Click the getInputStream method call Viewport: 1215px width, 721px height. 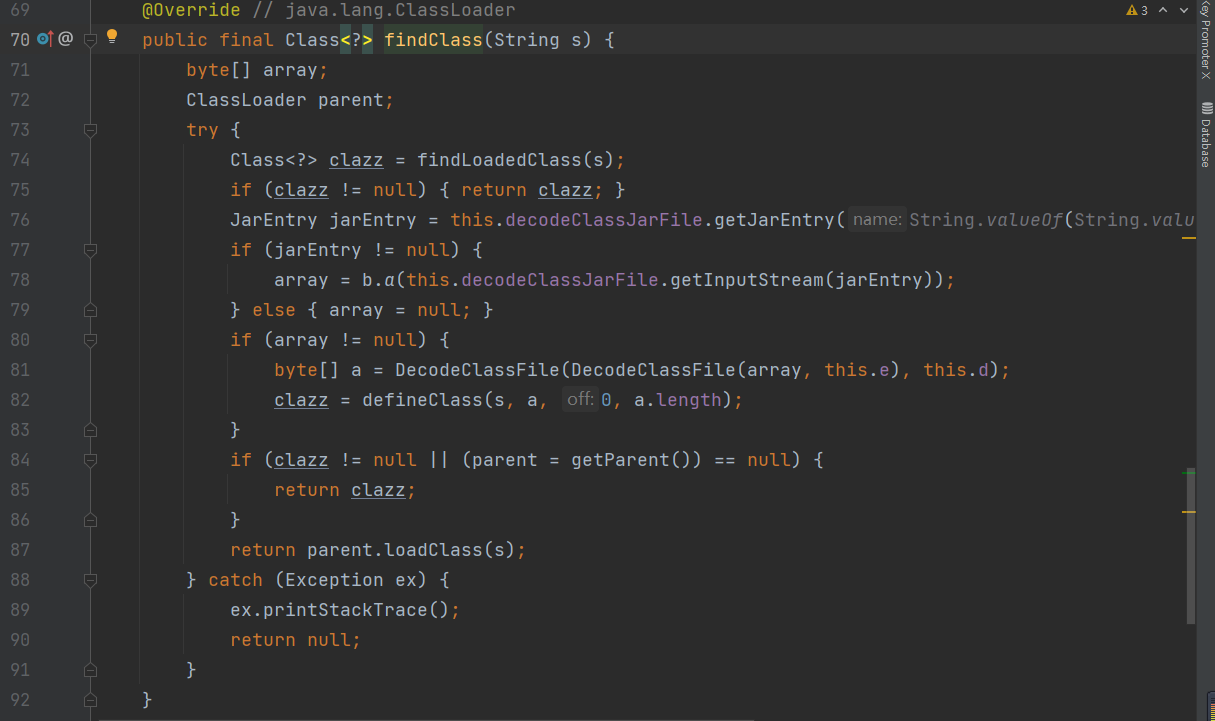pos(747,280)
